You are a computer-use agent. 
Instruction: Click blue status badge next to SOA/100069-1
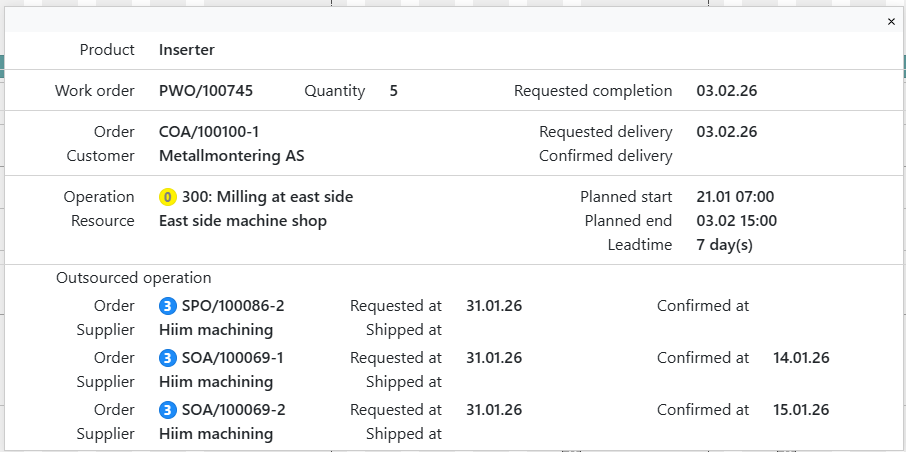(x=167, y=358)
